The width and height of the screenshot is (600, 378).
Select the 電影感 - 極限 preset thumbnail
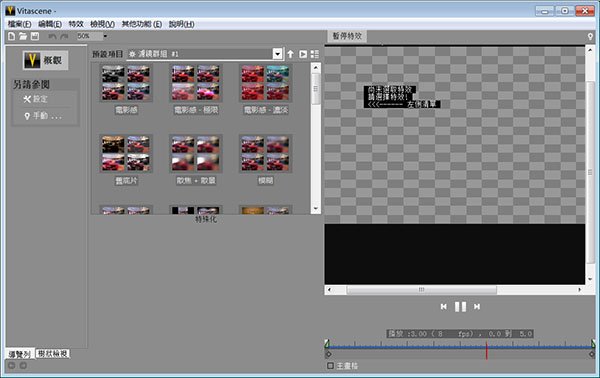[196, 83]
